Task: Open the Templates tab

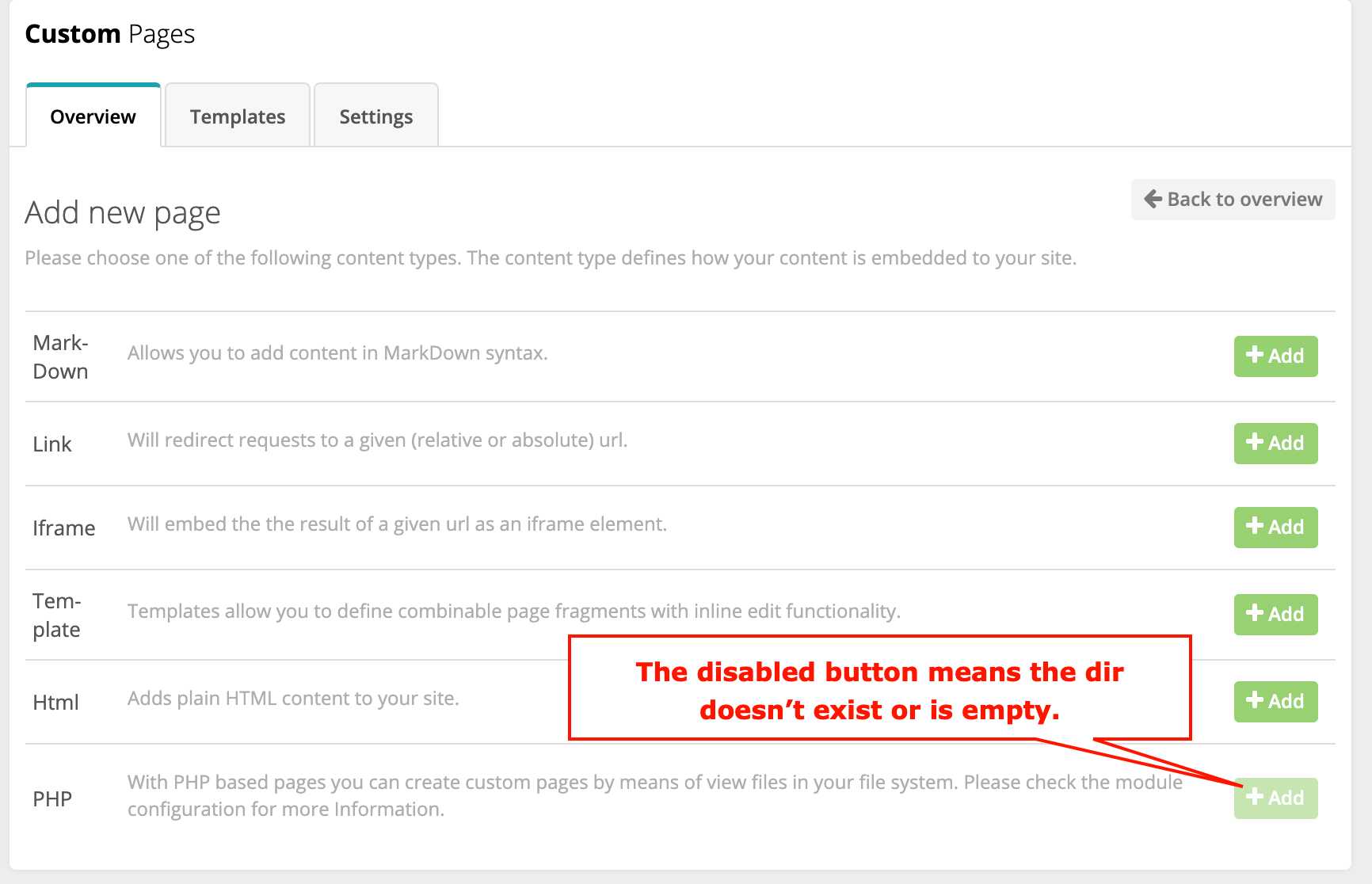Action: [x=238, y=116]
